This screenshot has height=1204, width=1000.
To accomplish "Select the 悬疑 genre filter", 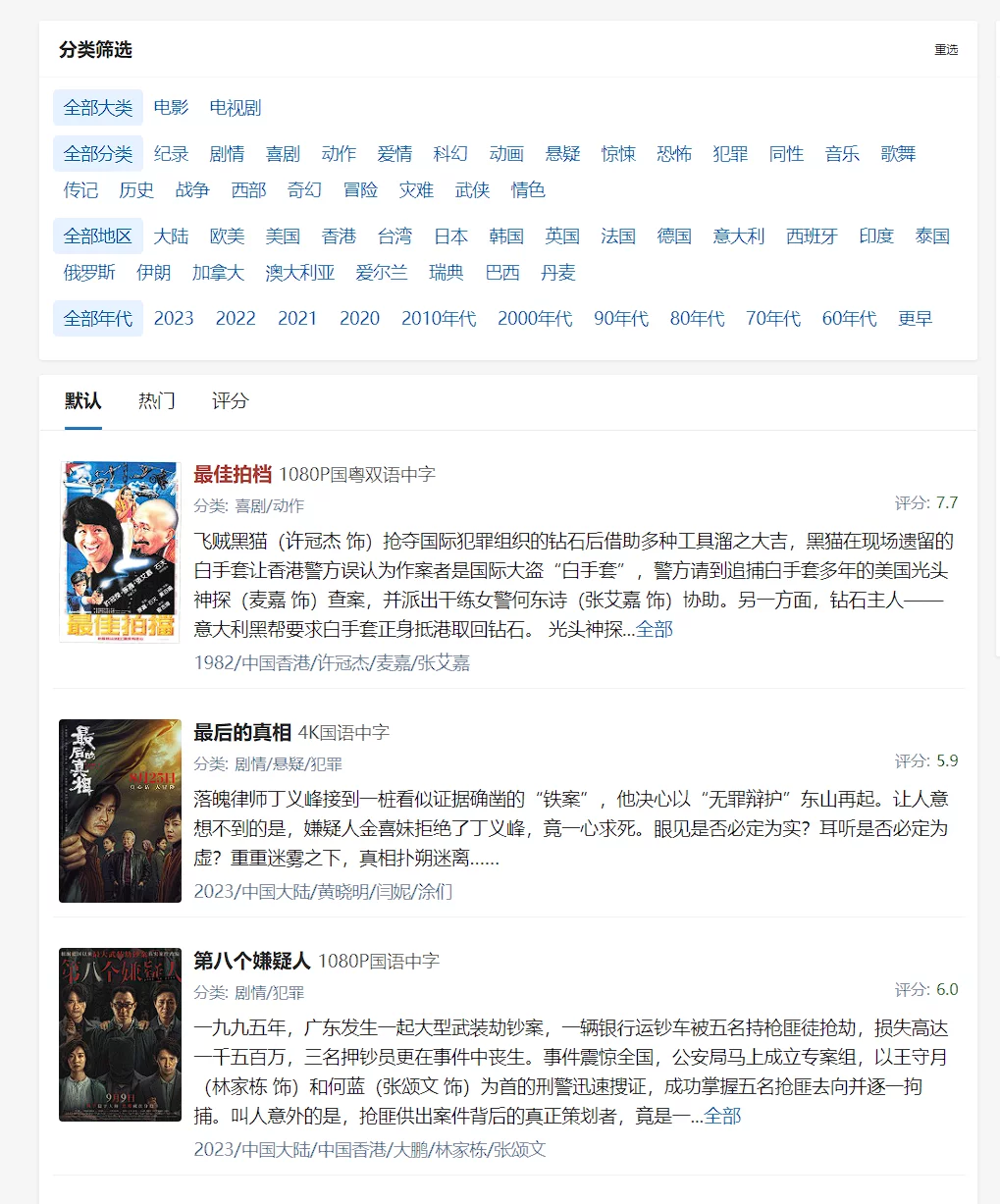I will [x=562, y=154].
